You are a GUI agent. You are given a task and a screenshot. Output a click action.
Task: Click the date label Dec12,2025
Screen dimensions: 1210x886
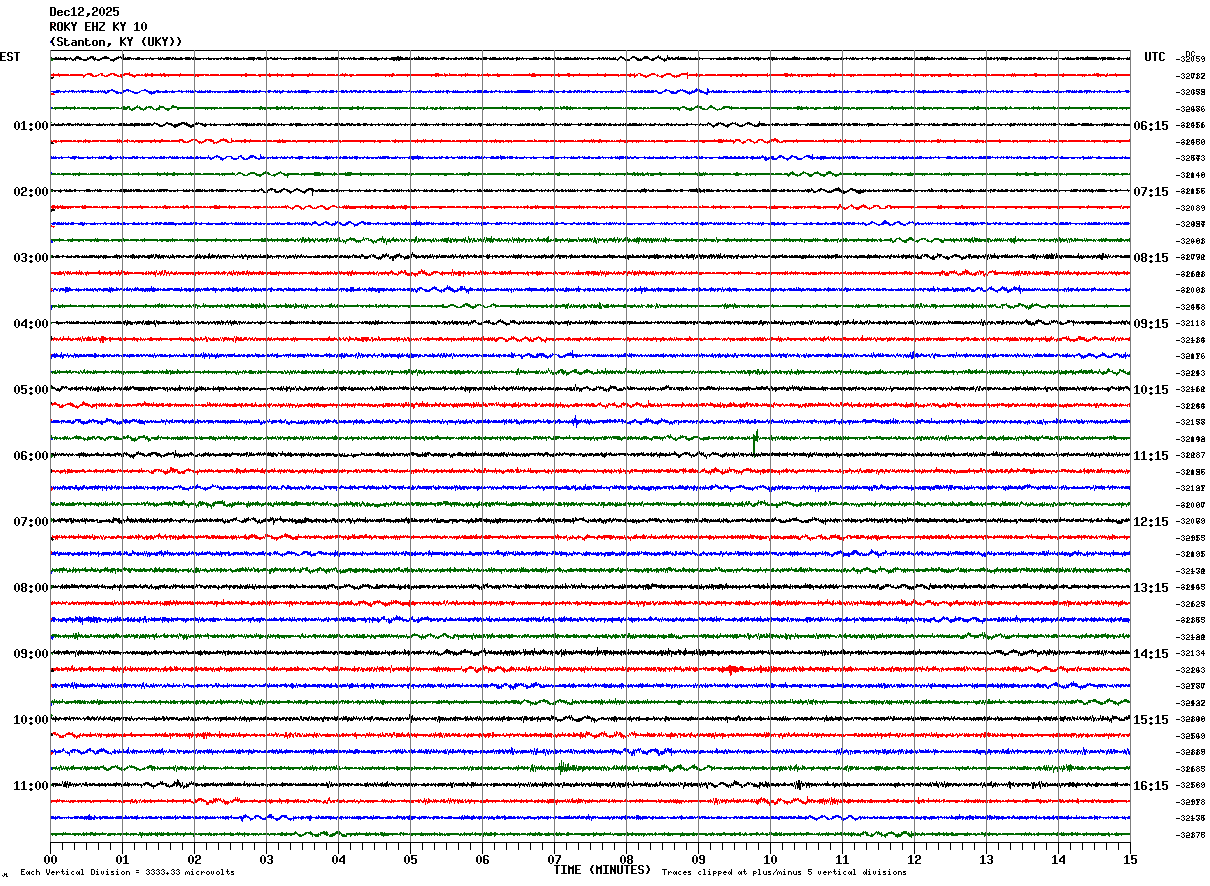pos(84,12)
